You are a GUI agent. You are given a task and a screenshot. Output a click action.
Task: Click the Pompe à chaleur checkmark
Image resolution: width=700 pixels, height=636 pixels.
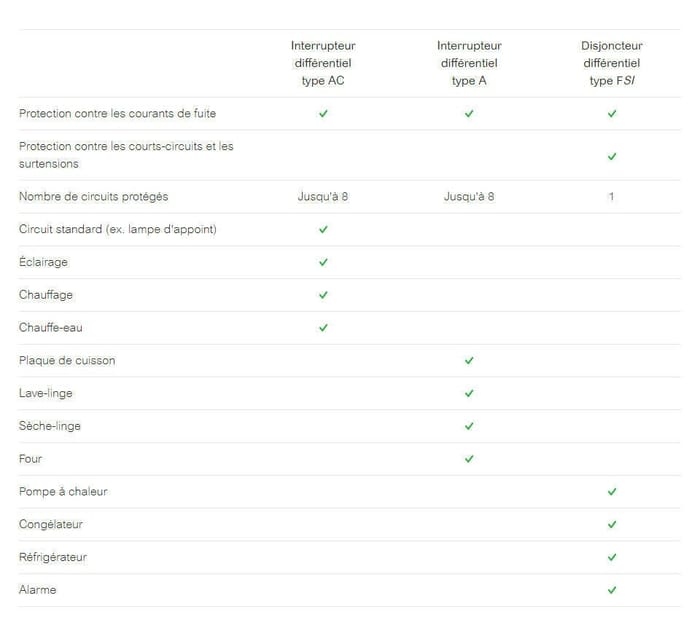pos(612,492)
